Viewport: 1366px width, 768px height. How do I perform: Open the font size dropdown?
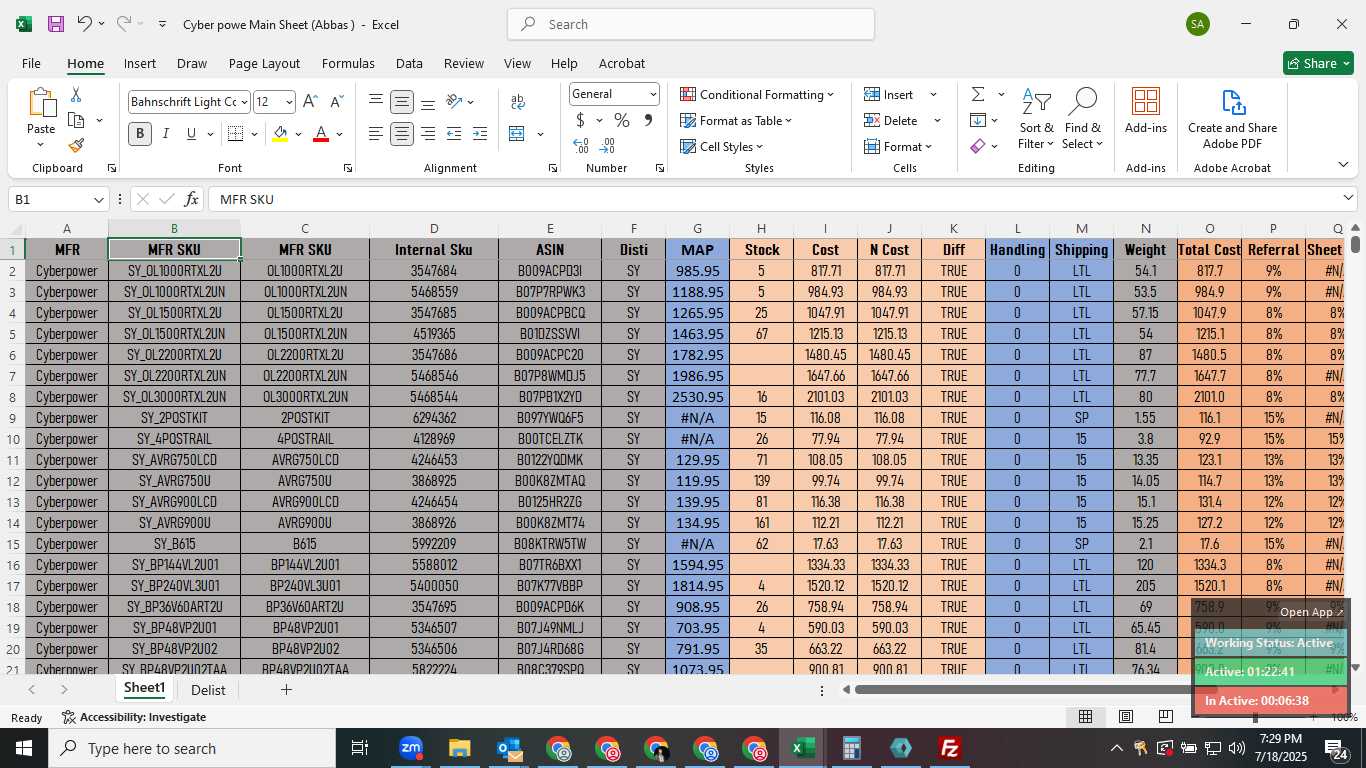tap(289, 102)
